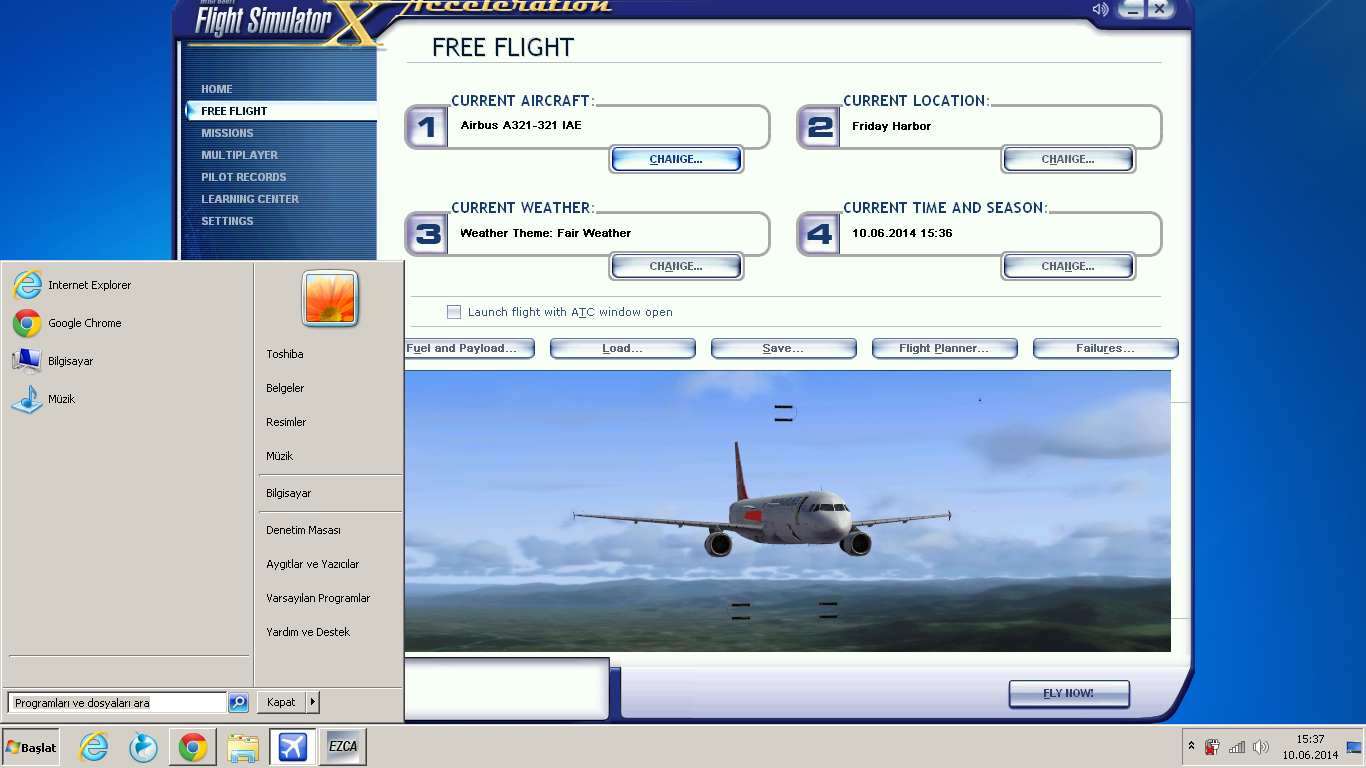Change the current location
This screenshot has height=768, width=1366.
1068,159
